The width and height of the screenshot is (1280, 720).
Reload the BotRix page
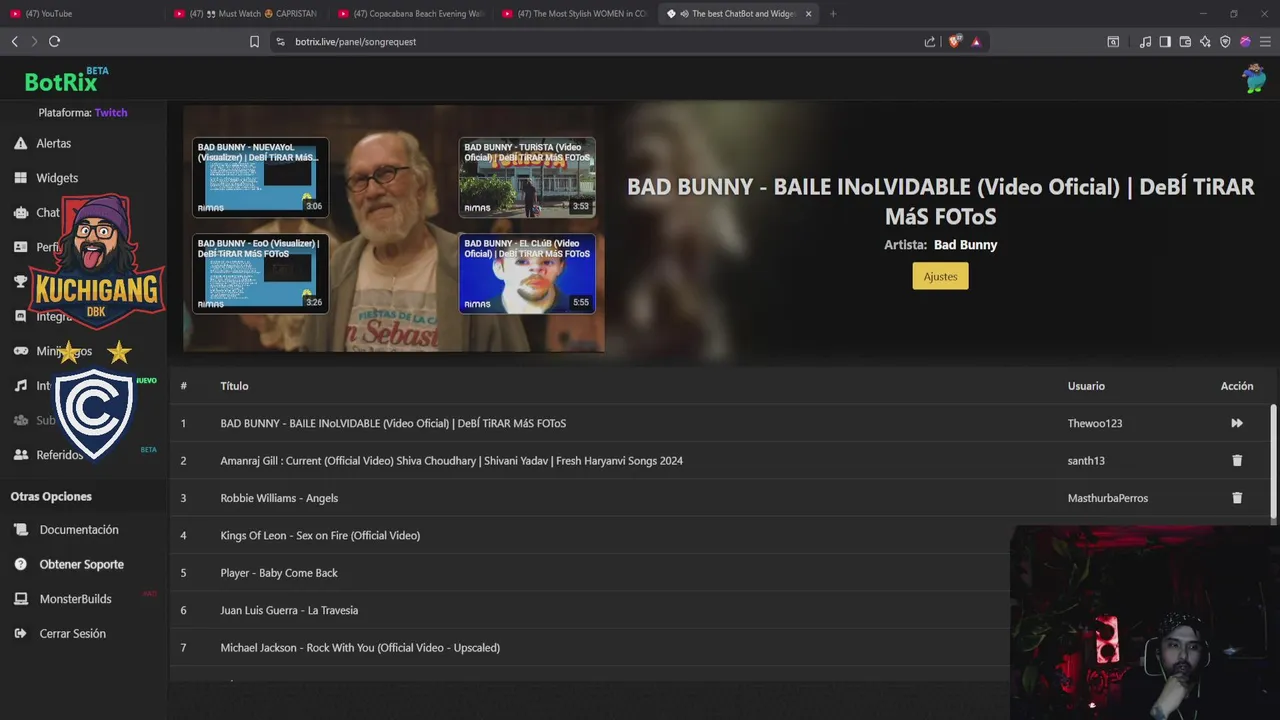[54, 41]
